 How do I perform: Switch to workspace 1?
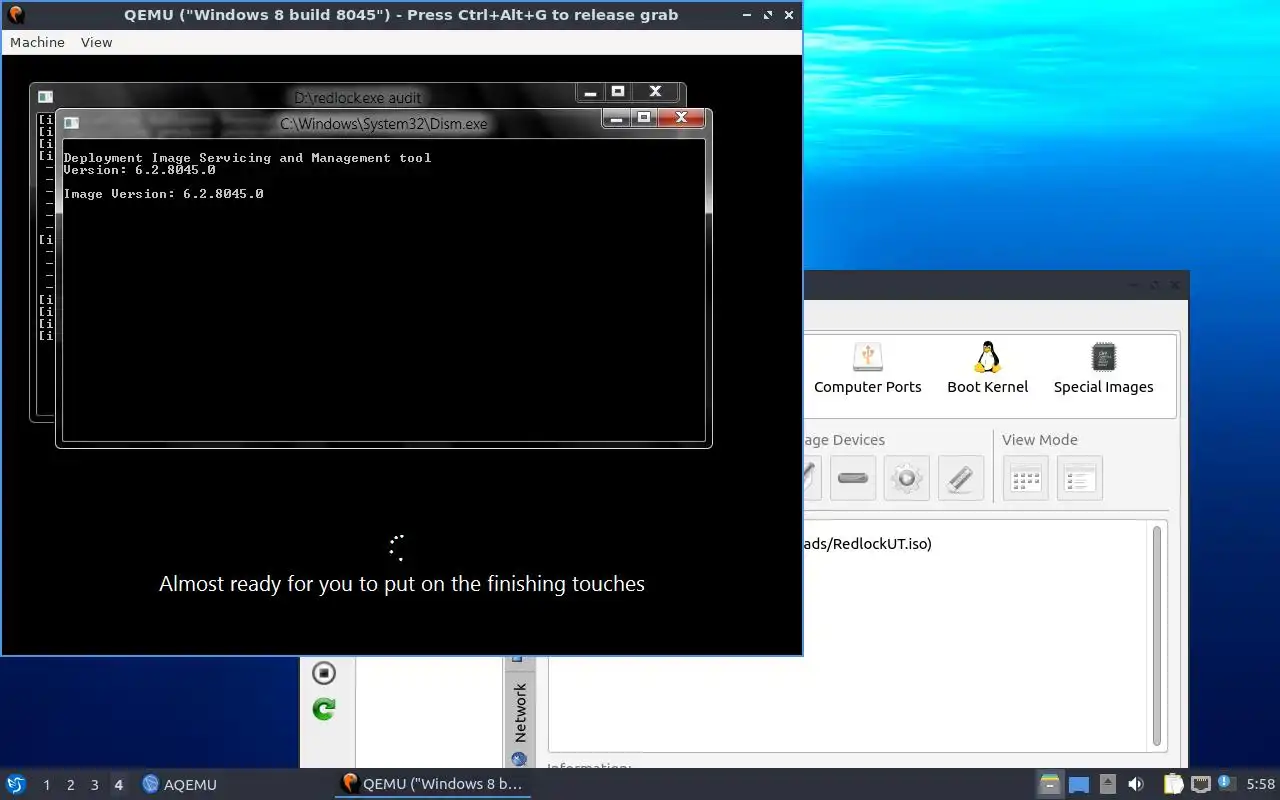tap(46, 785)
